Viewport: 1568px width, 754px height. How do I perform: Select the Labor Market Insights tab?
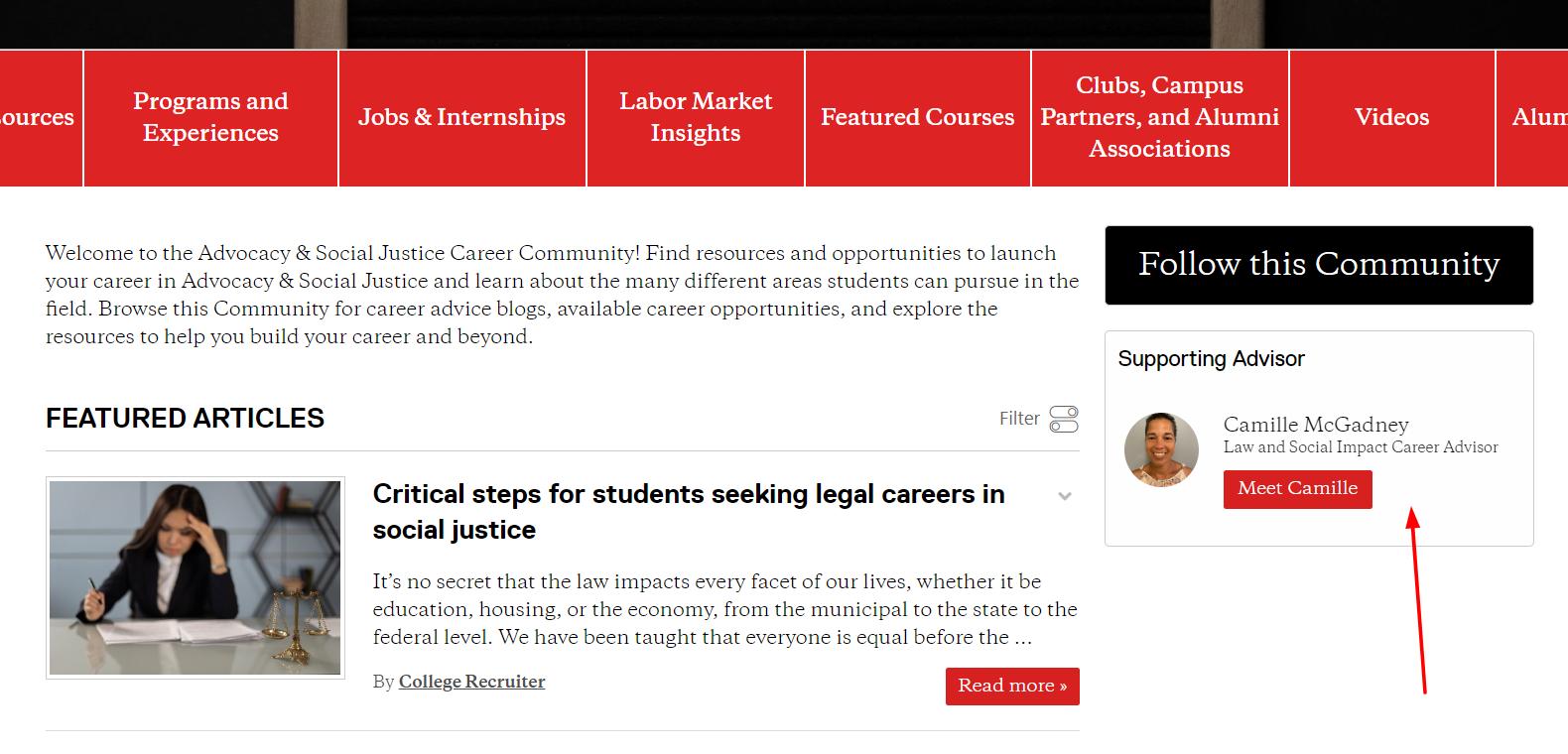tap(695, 117)
